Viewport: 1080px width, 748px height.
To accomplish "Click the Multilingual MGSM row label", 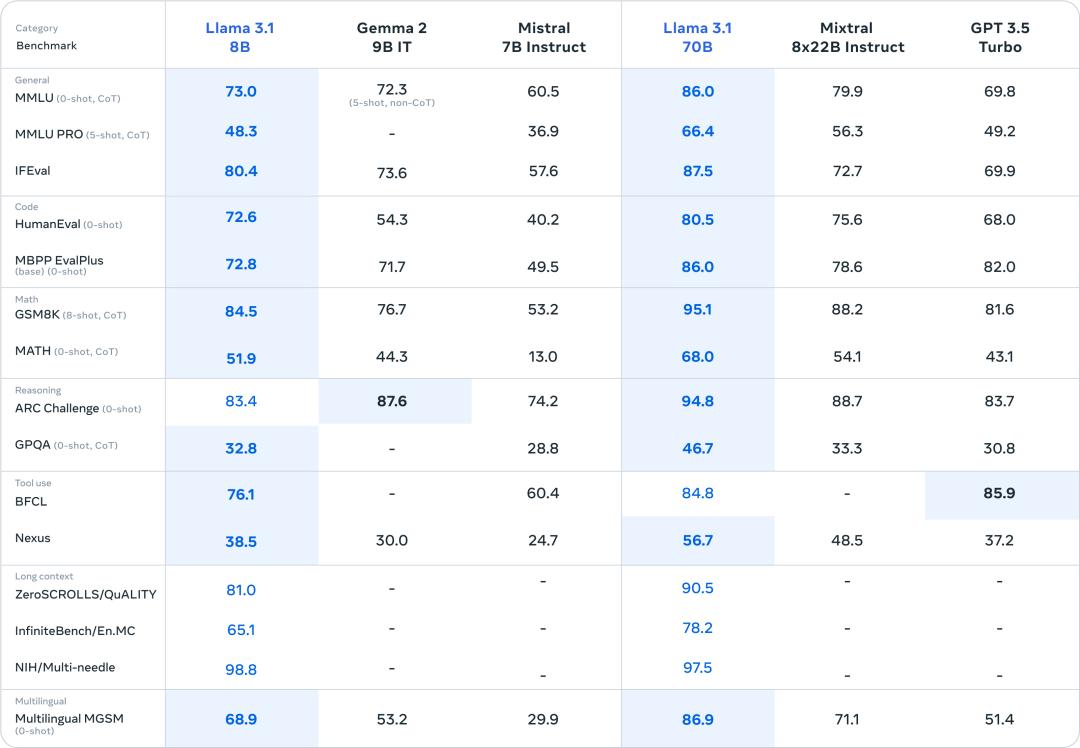I will 69,718.
